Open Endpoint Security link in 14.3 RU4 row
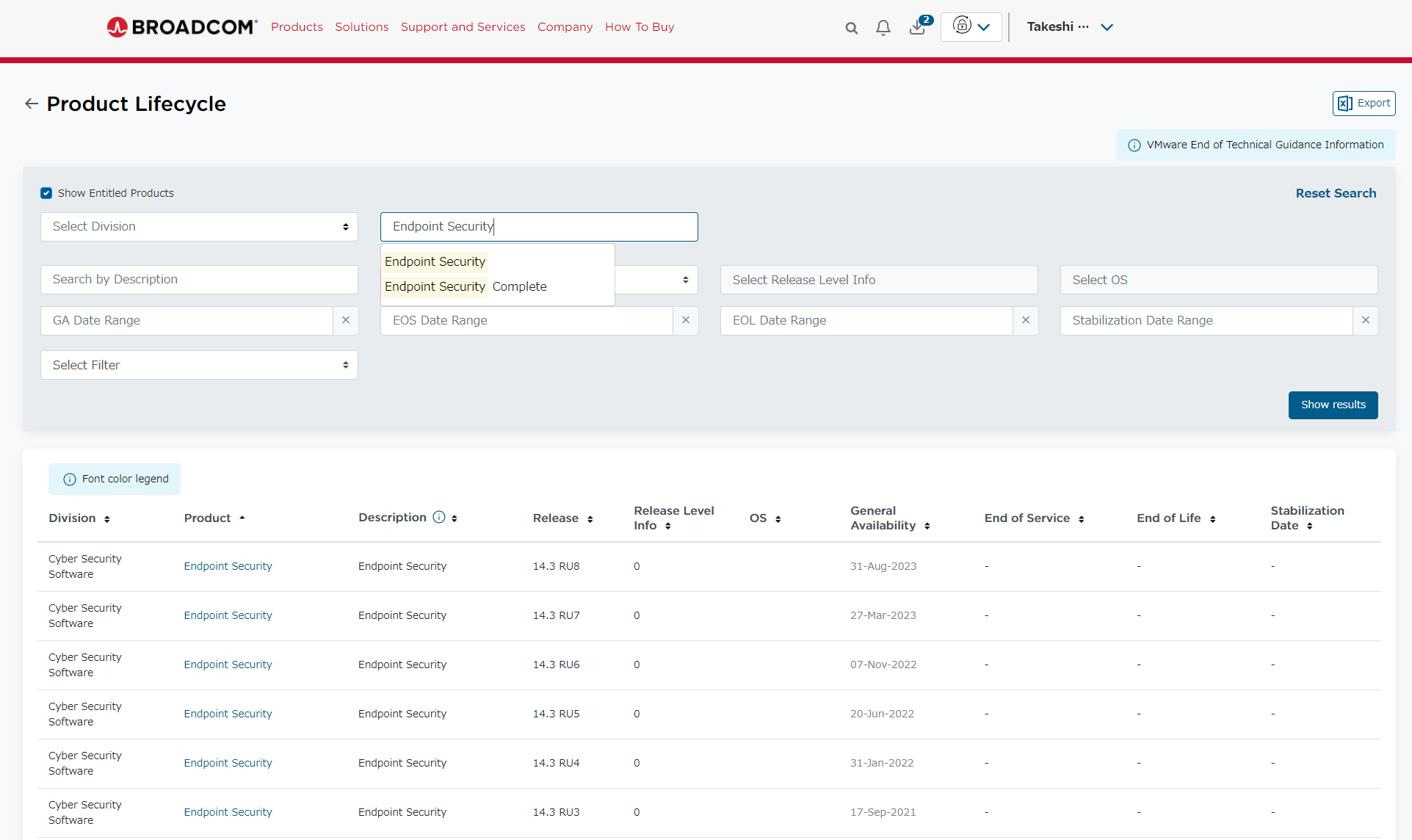Viewport: 1412px width, 840px height. [x=228, y=764]
